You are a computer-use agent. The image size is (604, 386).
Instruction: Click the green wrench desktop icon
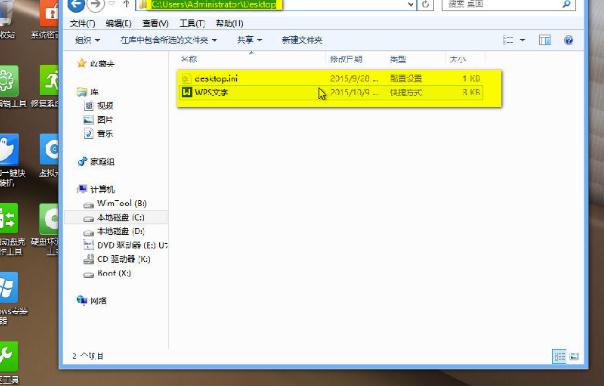pos(8,356)
